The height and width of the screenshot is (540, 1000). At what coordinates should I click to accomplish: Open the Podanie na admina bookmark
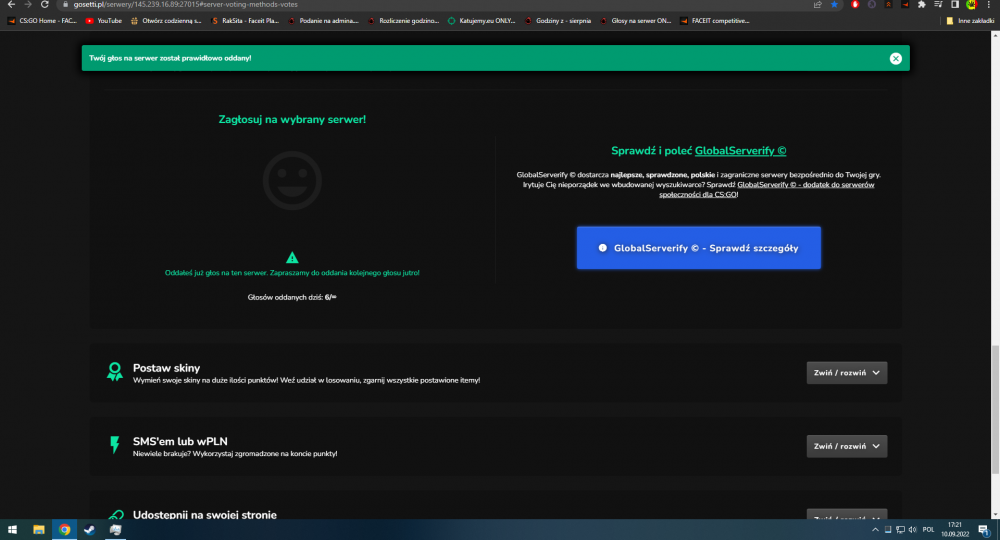pos(323,21)
